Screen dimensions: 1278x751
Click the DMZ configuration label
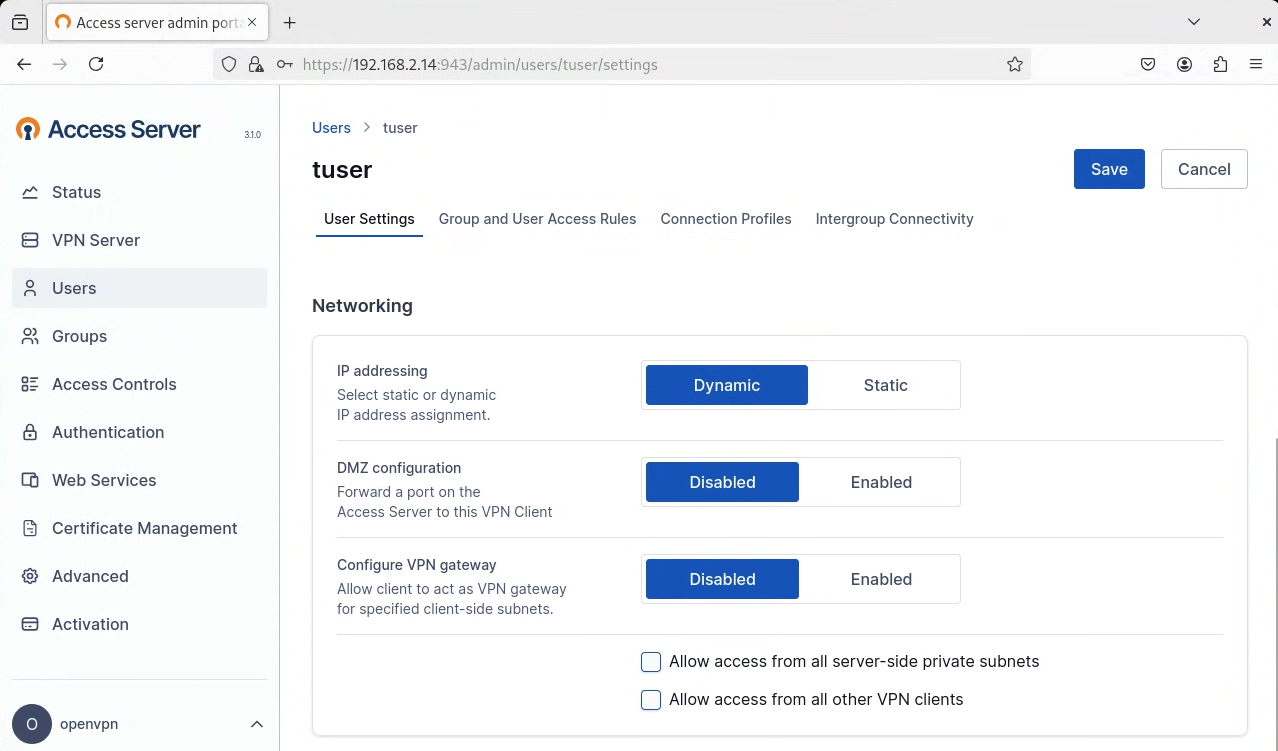pos(399,467)
